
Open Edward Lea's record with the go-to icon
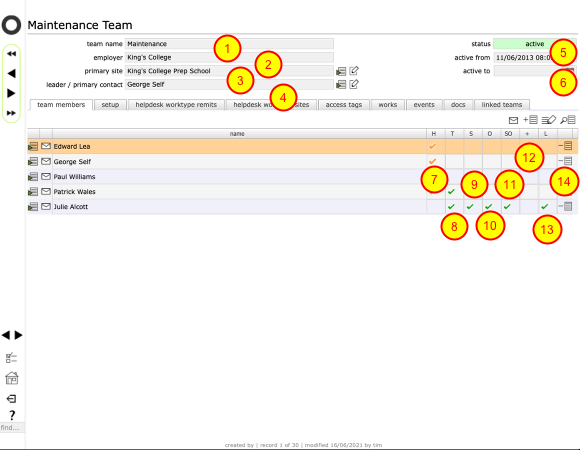click(33, 147)
